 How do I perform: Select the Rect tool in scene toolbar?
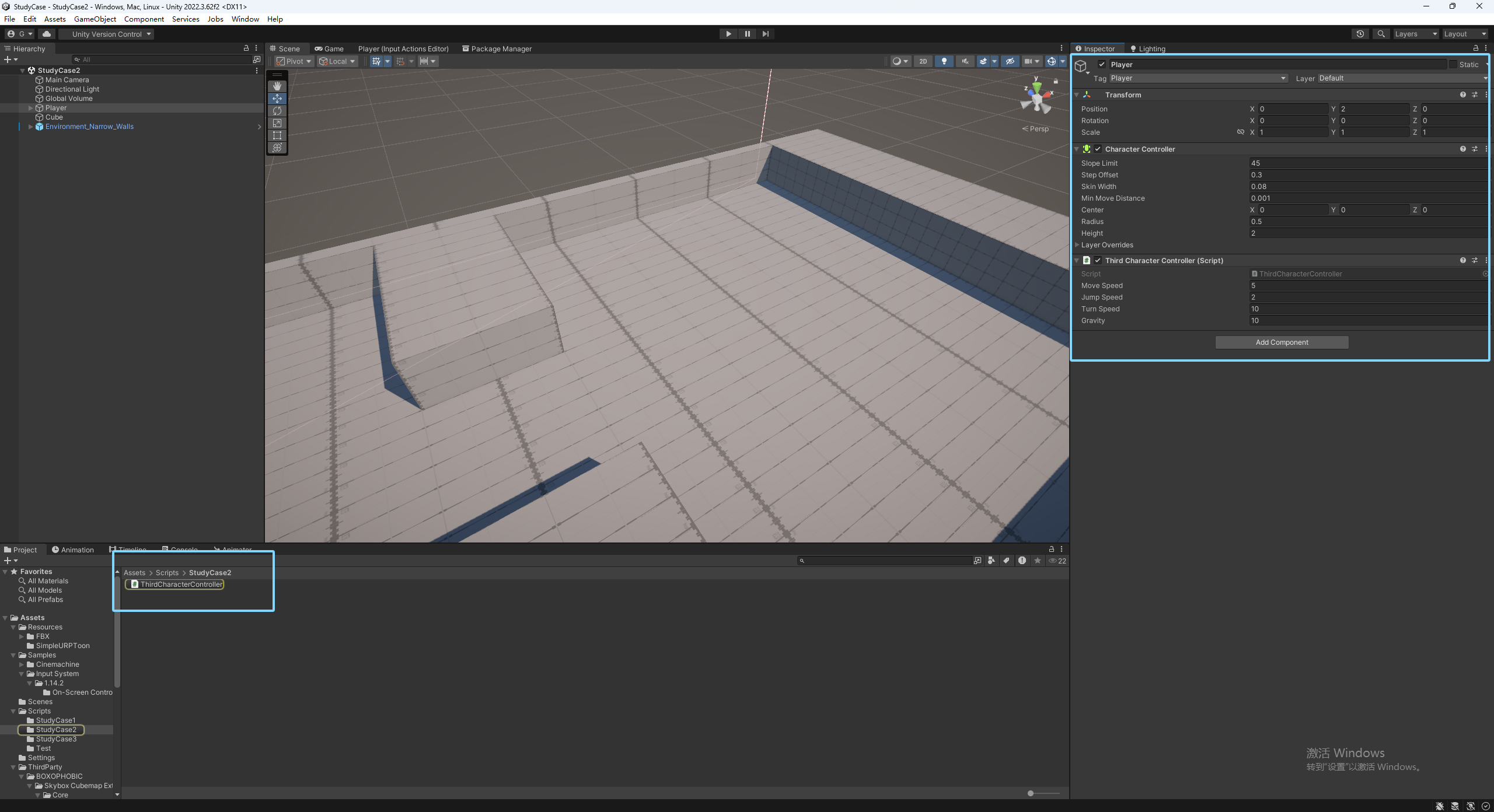pos(277,135)
